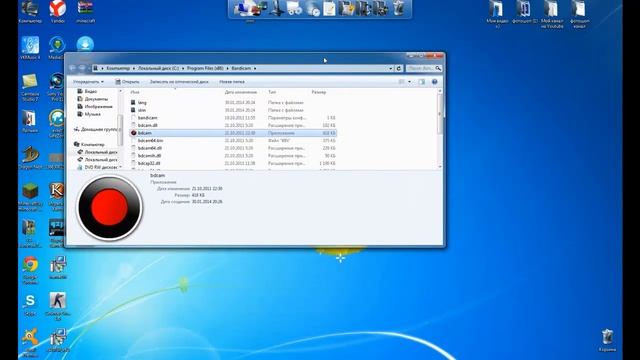Sort by Дата изменения column header
The image size is (640, 360).
coord(241,92)
